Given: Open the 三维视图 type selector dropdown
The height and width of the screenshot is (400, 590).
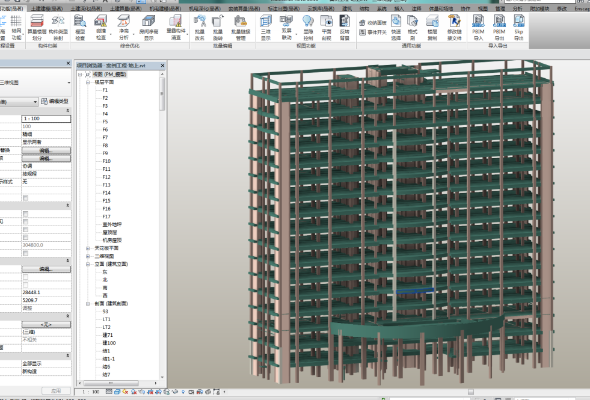Looking at the screenshot, I should (35, 82).
